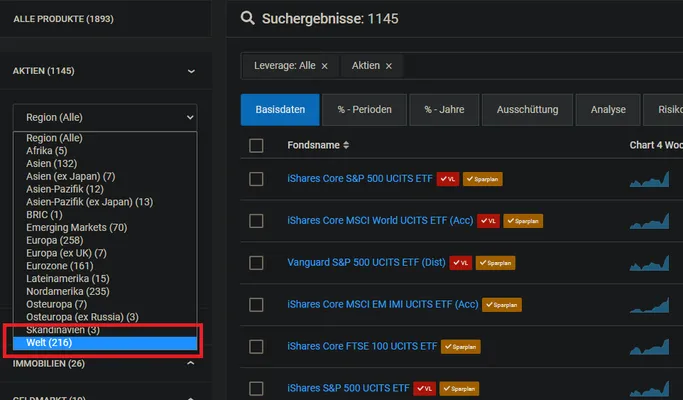Open iShares Core MSCI EM IMI UCITS ETF (Acc)
Image resolution: width=683 pixels, height=400 pixels.
pos(382,304)
